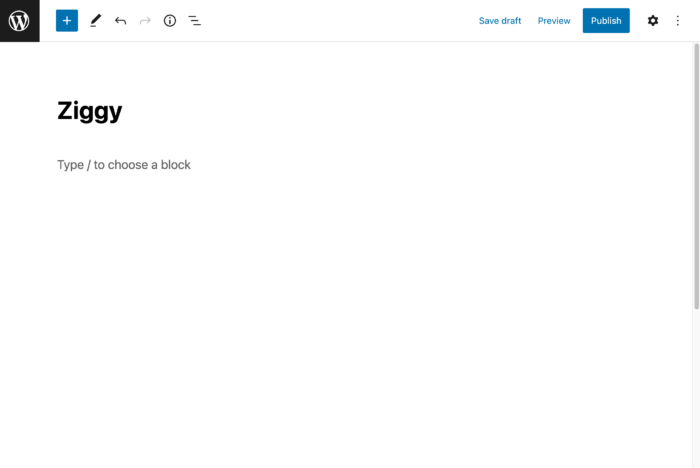This screenshot has width=700, height=468.
Task: Open the List View outline icon
Action: pyautogui.click(x=194, y=21)
